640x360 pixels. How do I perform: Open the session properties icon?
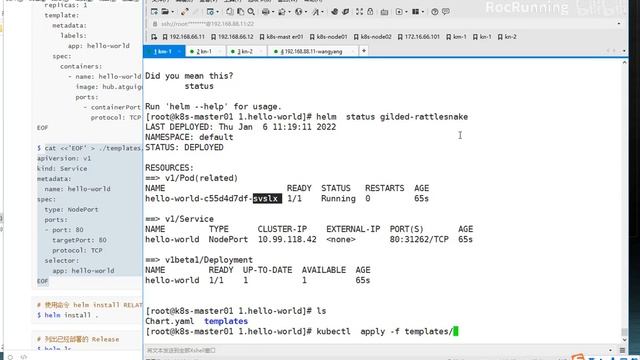210,12
